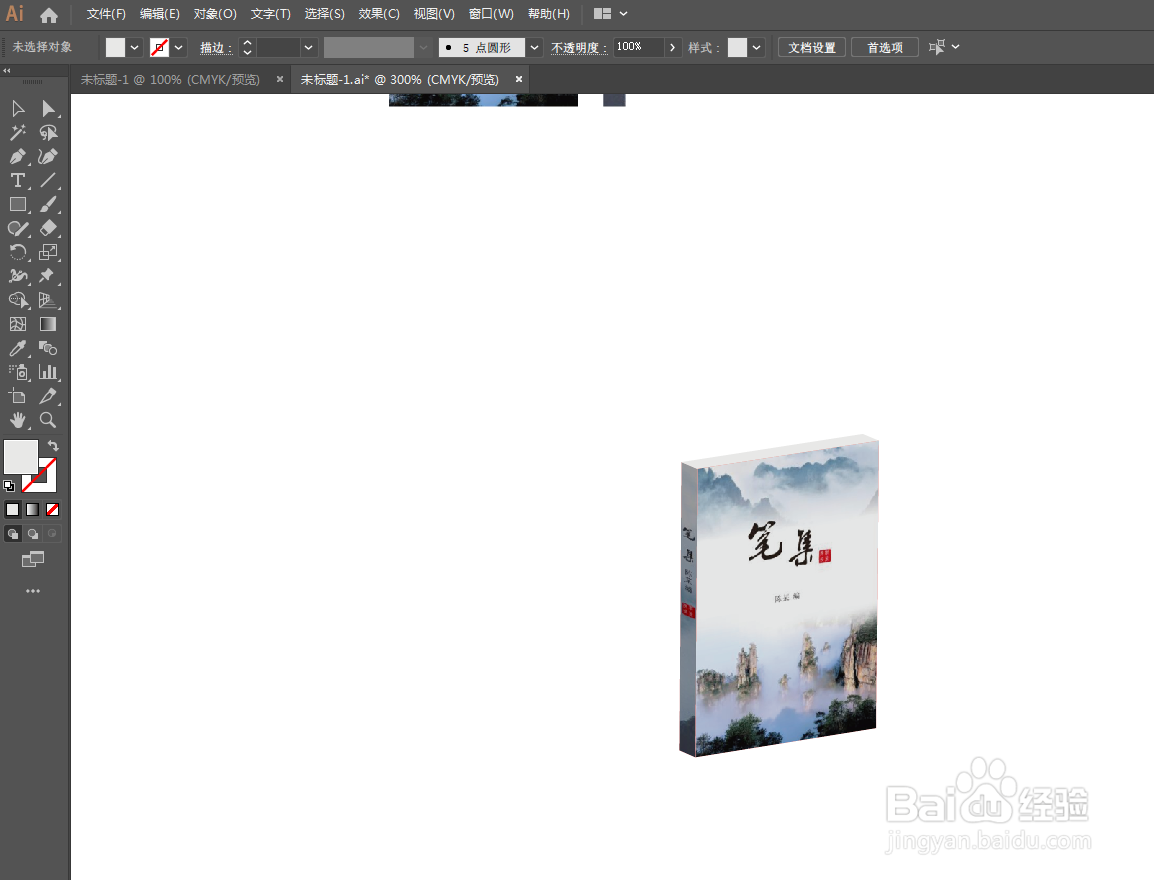The image size is (1154, 880).
Task: Expand the opacity slider arrow
Action: tap(672, 47)
